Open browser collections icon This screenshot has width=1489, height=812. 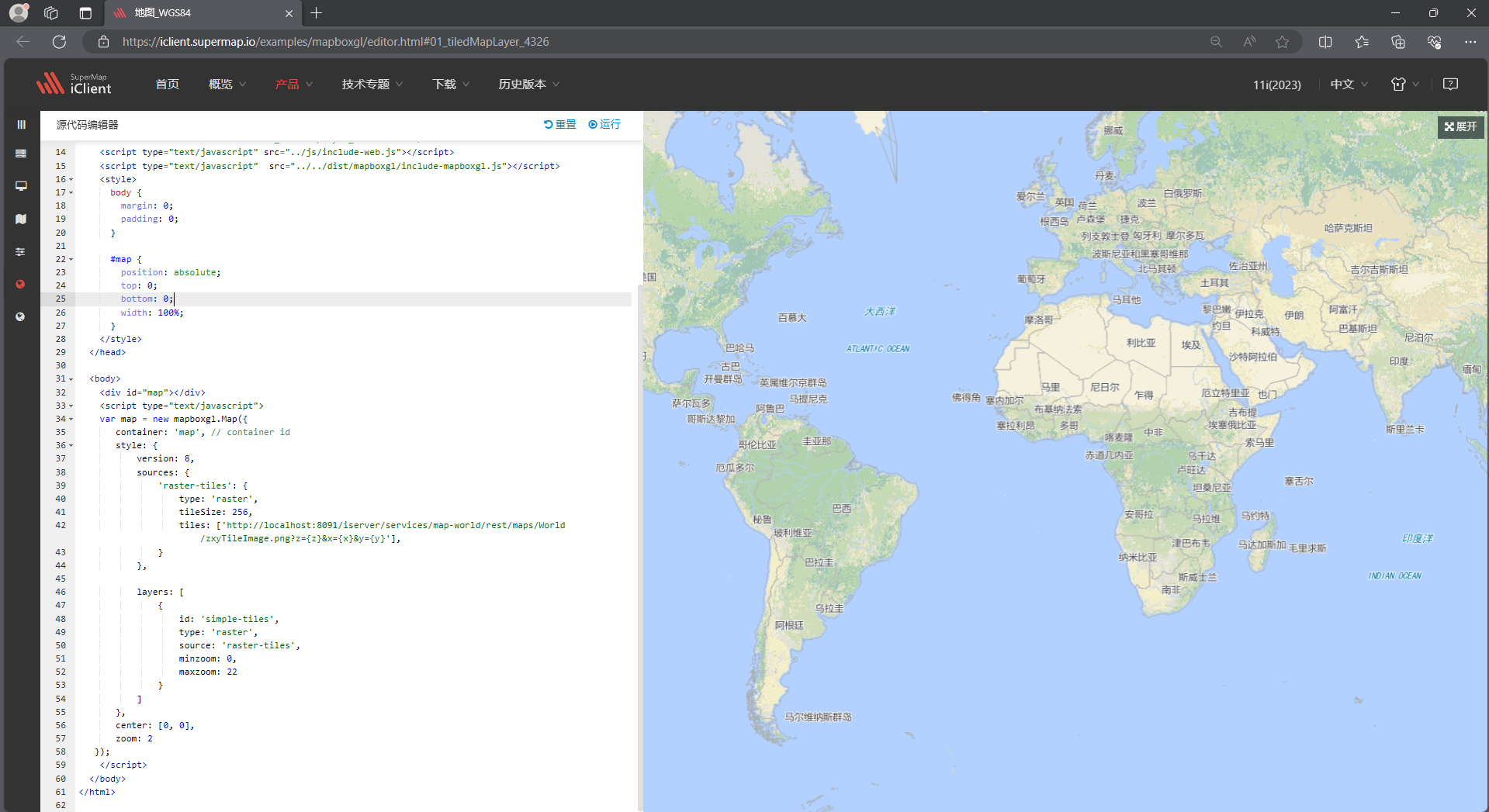[1398, 42]
